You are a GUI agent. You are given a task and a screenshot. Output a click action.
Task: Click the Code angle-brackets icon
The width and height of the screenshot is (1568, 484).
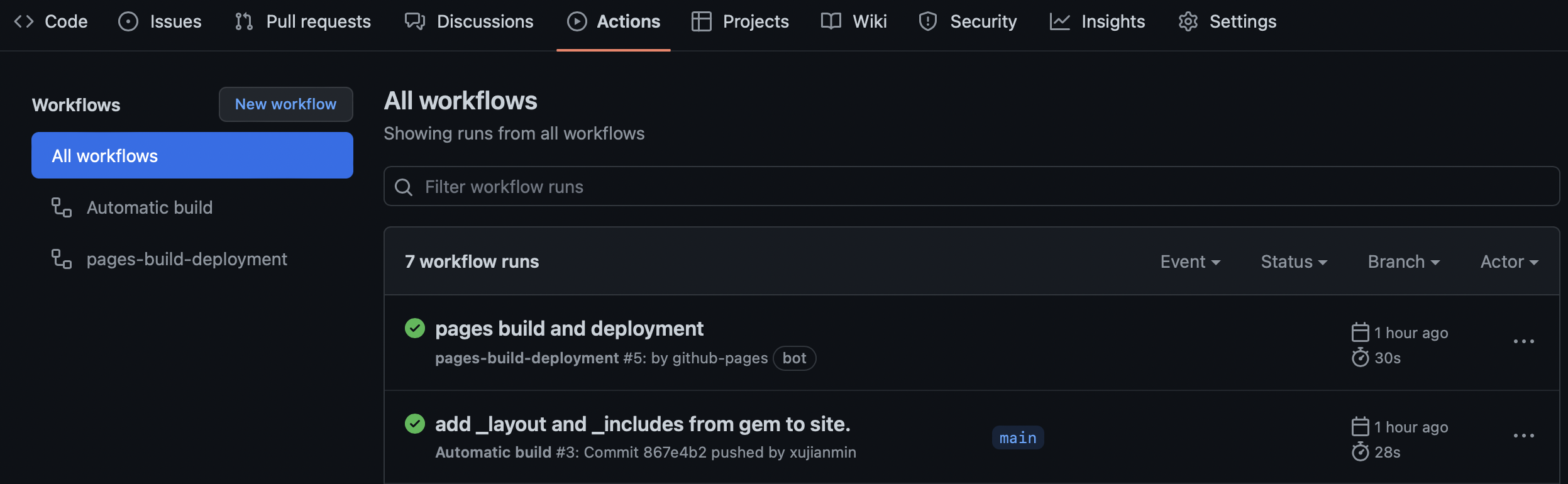[x=24, y=21]
